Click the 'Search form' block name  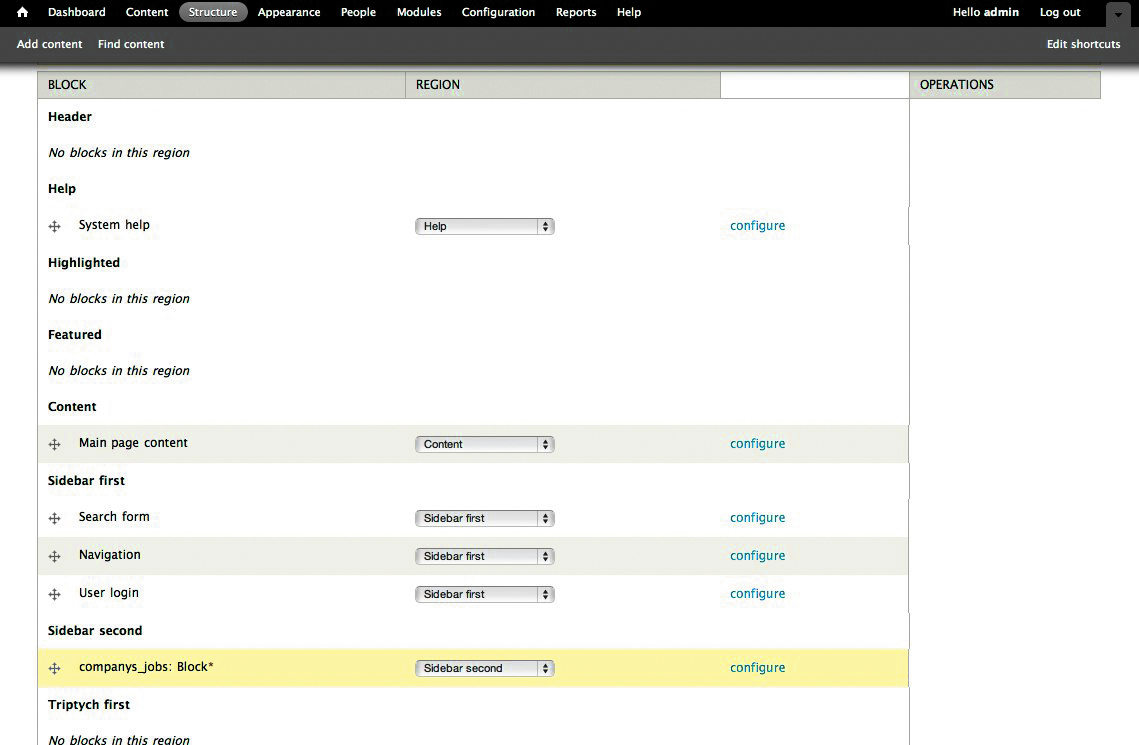click(114, 517)
